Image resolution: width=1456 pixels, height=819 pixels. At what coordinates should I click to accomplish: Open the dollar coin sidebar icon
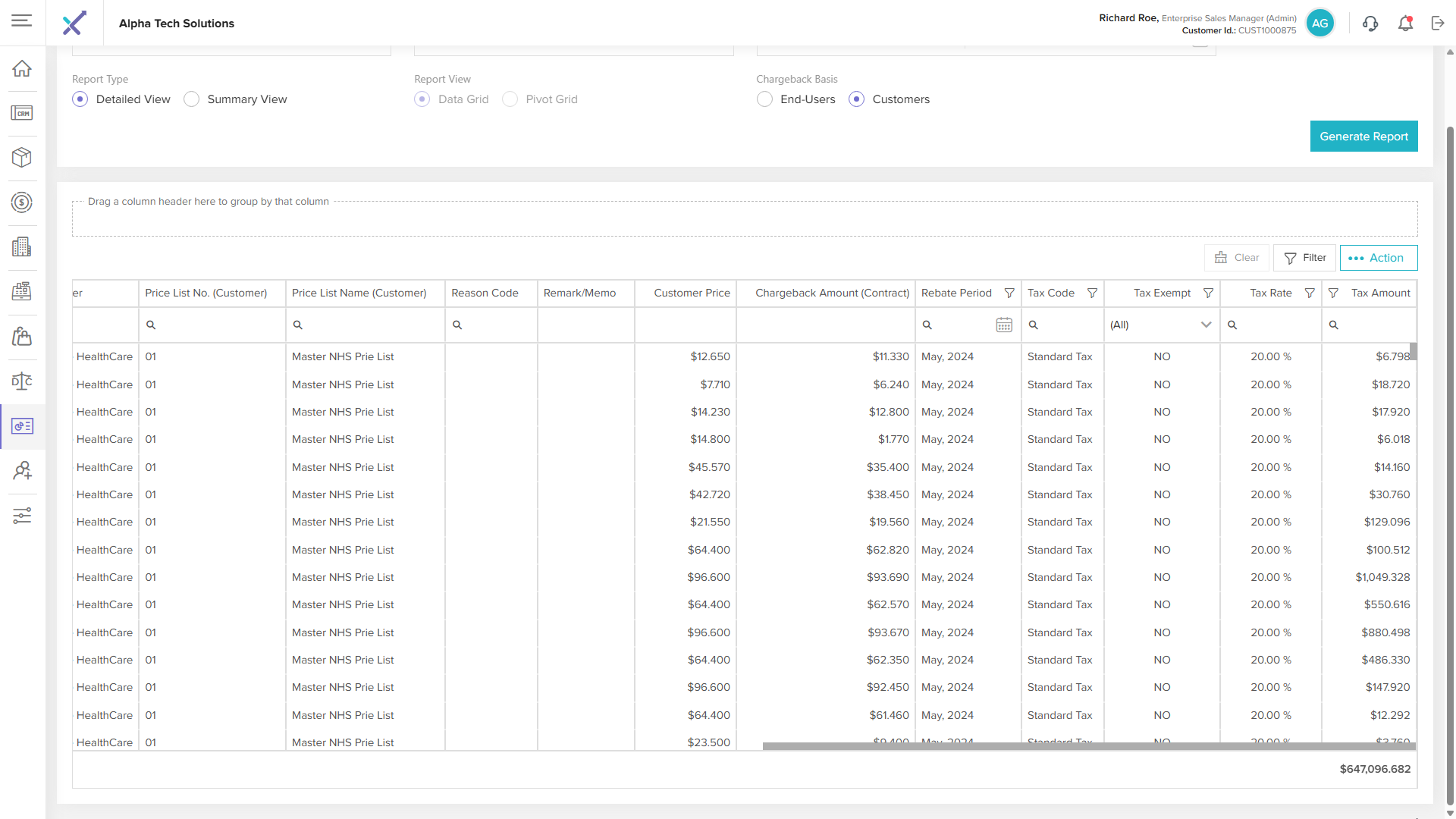(x=22, y=202)
